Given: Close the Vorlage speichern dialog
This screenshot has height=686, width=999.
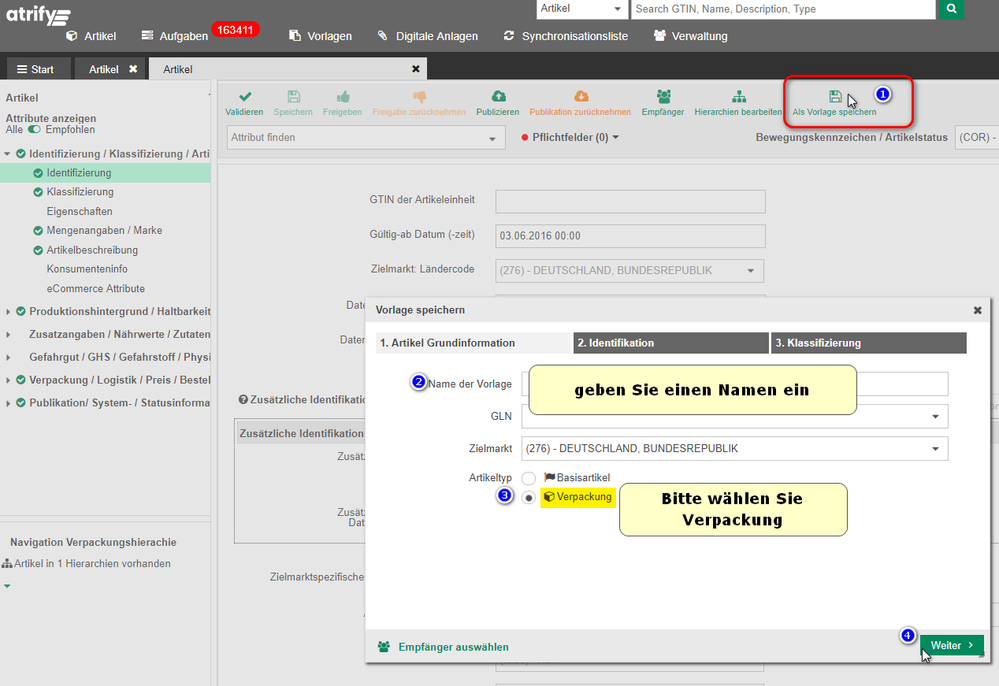Looking at the screenshot, I should click(977, 310).
